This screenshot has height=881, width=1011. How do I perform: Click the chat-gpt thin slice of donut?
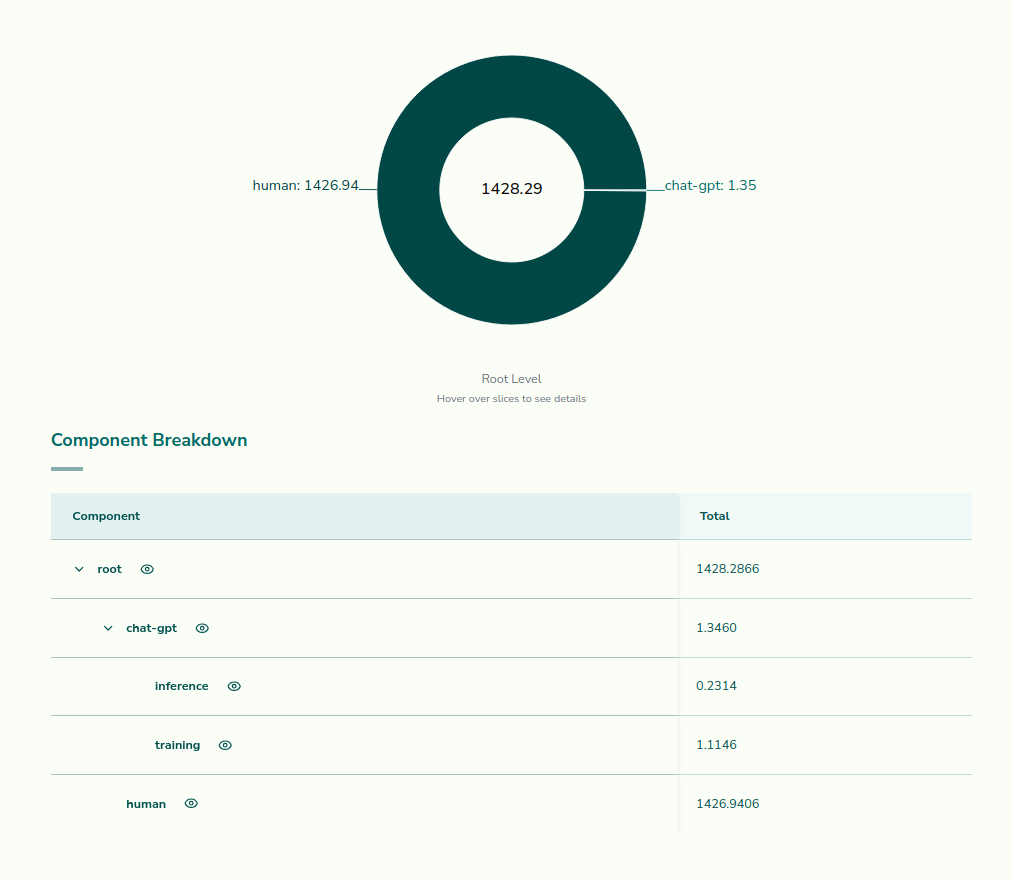pyautogui.click(x=615, y=190)
